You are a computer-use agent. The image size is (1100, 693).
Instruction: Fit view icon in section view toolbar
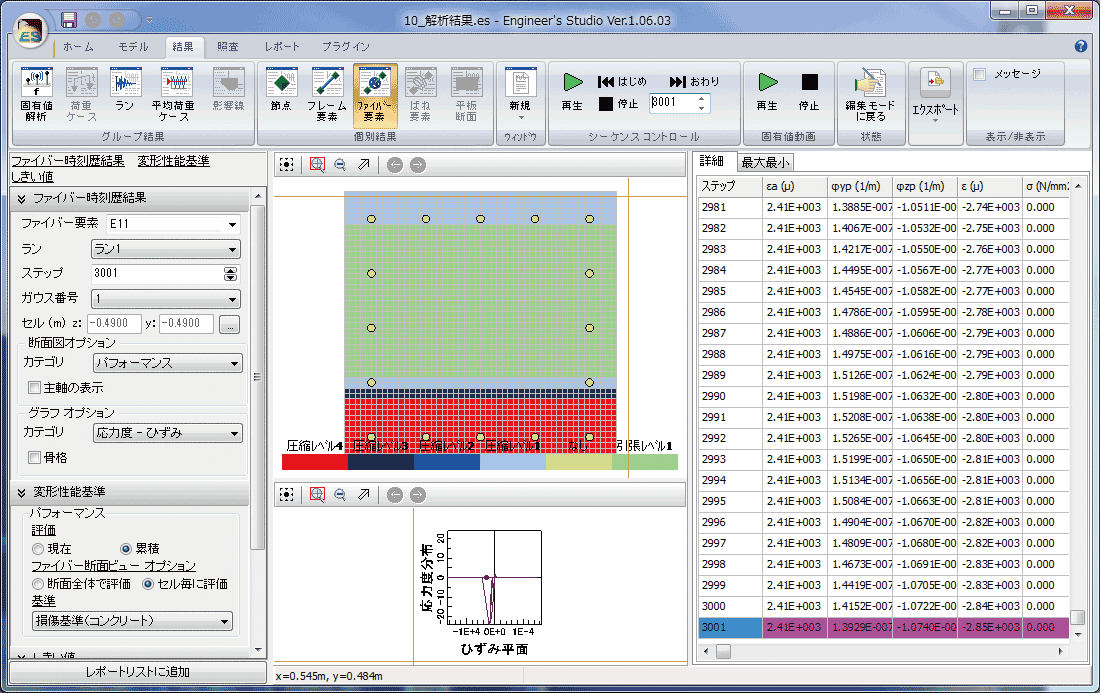[286, 165]
